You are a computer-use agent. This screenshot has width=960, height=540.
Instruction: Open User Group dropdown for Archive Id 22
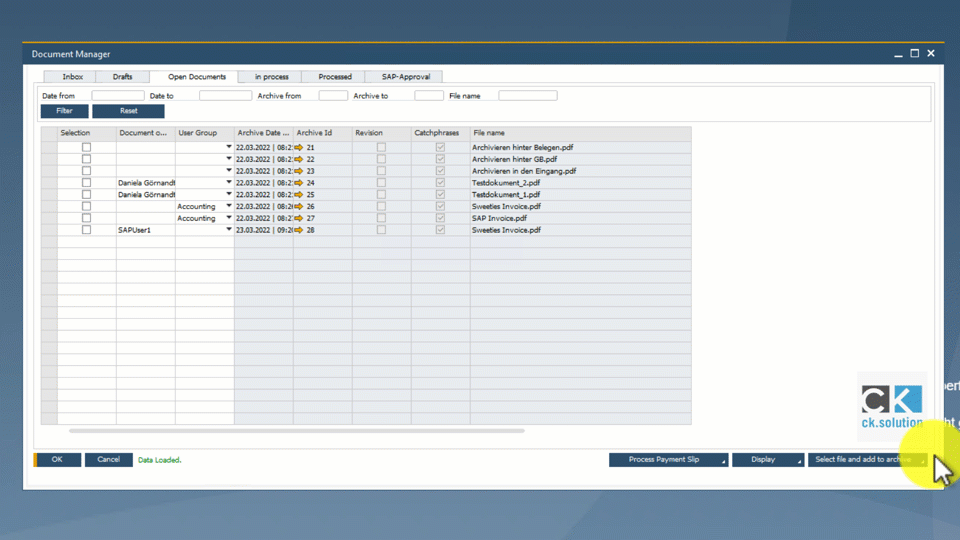click(229, 159)
